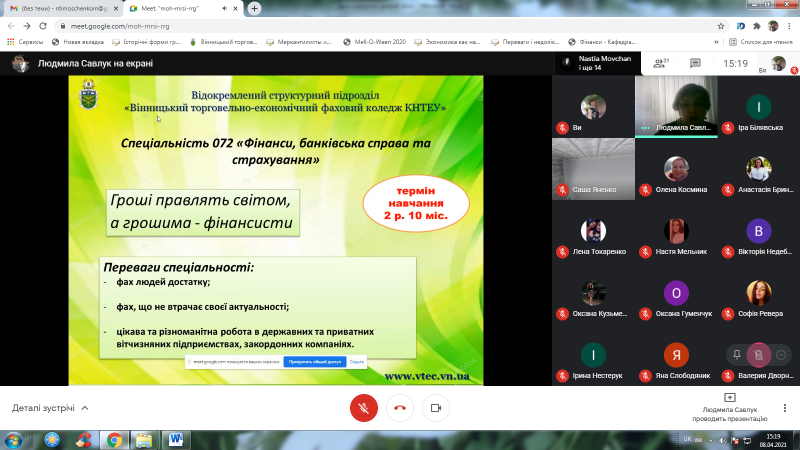800x450 pixels.
Task: Select Настя Мельник participant tile
Action: 676,231
